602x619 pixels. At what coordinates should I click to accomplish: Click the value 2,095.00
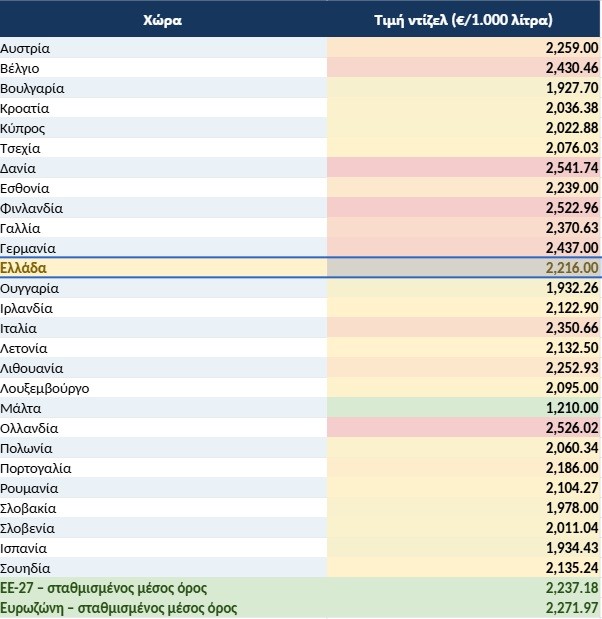tap(572, 388)
